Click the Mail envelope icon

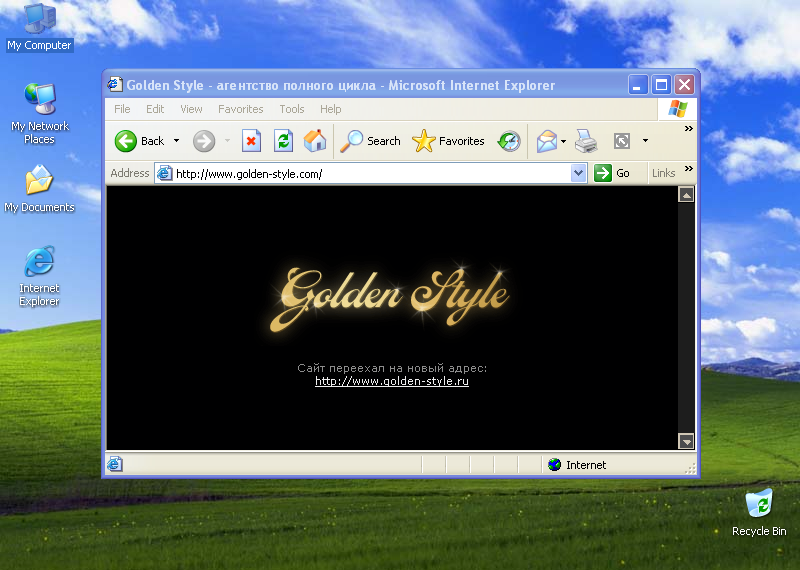pos(546,141)
